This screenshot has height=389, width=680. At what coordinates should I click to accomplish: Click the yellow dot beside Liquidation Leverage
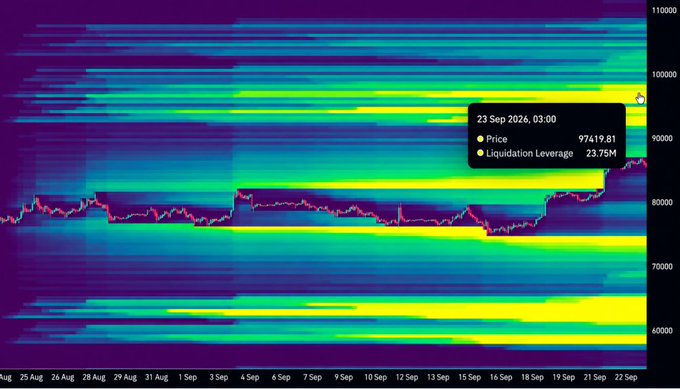(480, 153)
